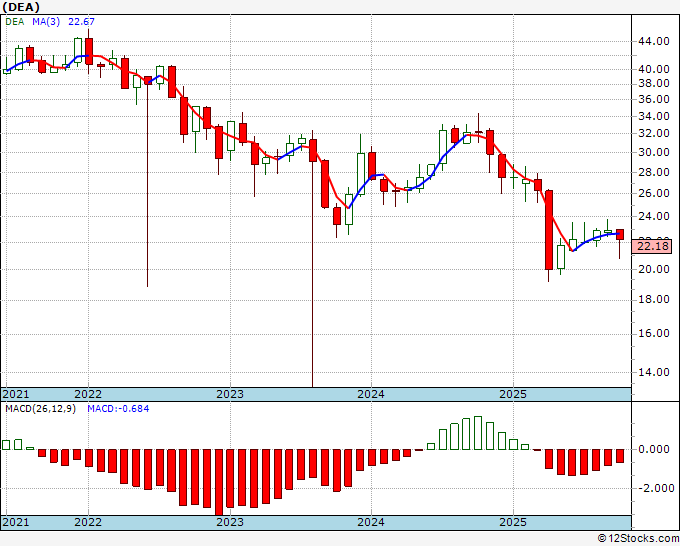Select the 38.00 price axis label

click(x=654, y=83)
